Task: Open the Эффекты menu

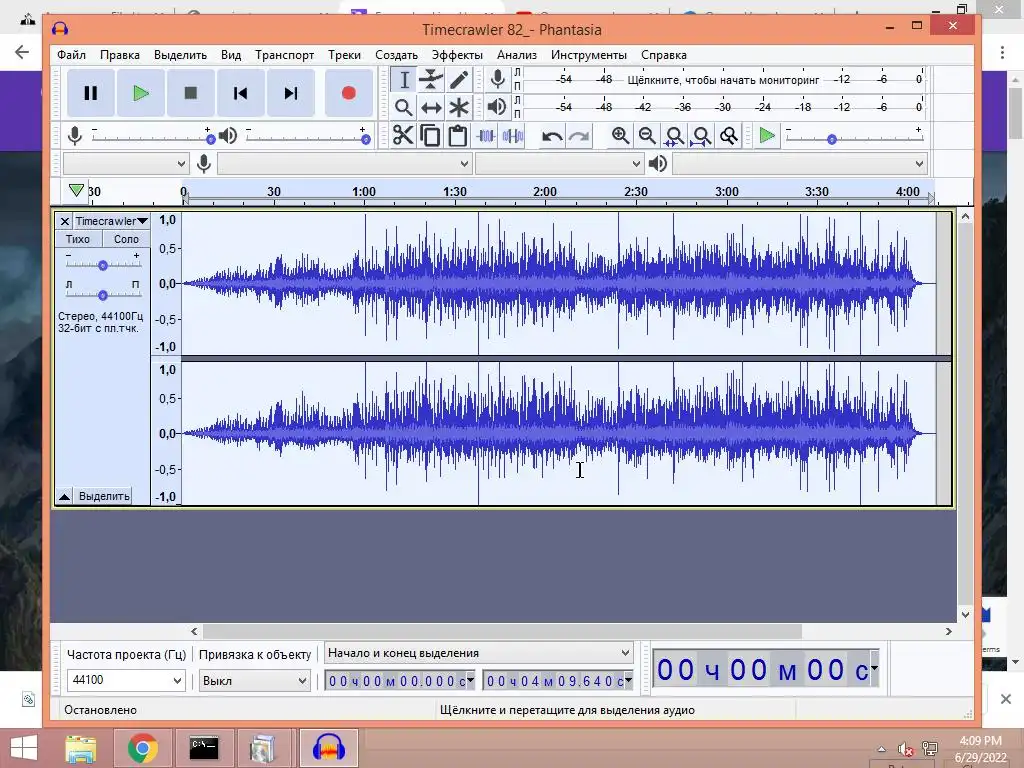Action: (x=457, y=55)
